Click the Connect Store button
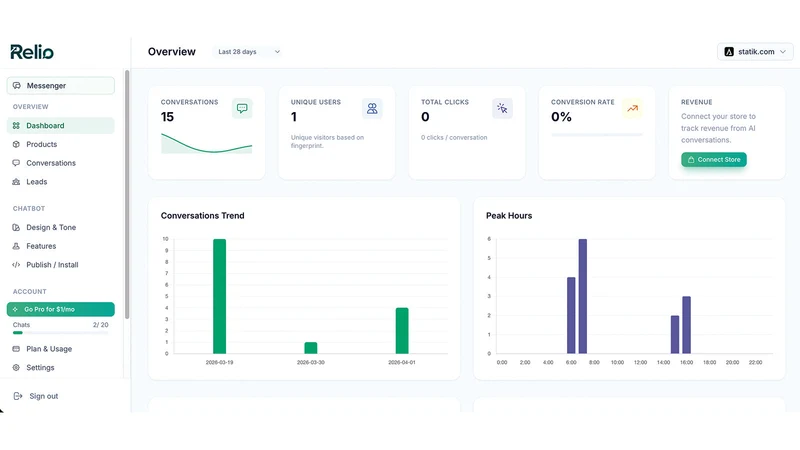The height and width of the screenshot is (450, 800). 714,160
